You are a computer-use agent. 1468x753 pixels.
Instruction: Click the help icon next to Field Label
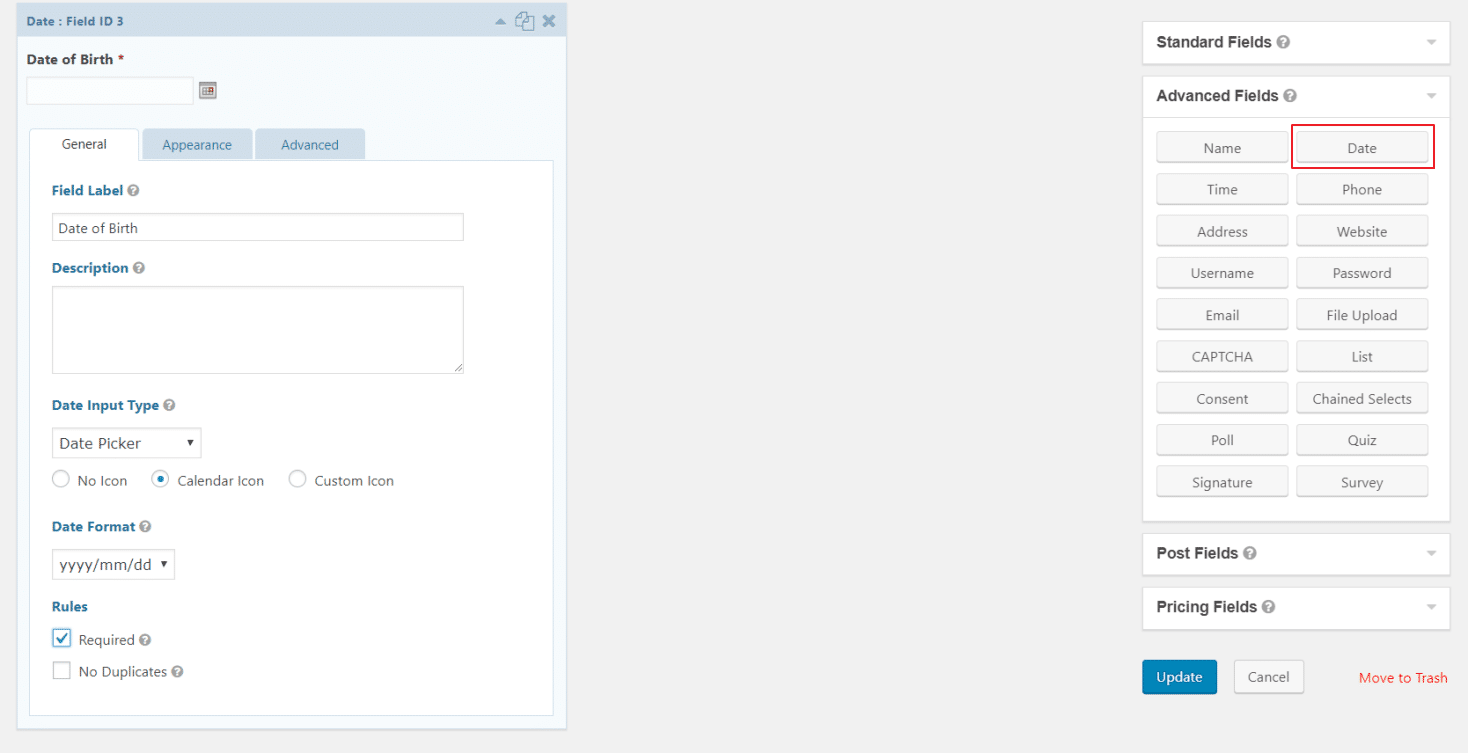pos(135,190)
